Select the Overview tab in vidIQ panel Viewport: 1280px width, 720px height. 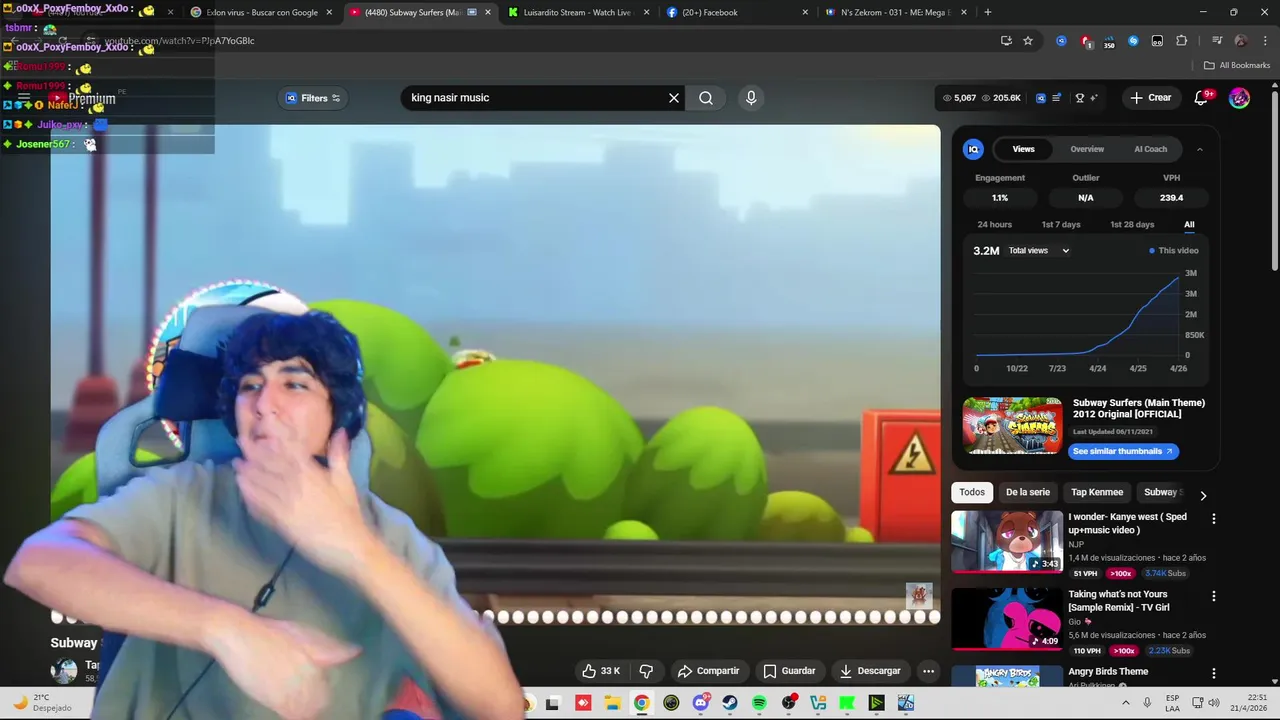[1087, 149]
